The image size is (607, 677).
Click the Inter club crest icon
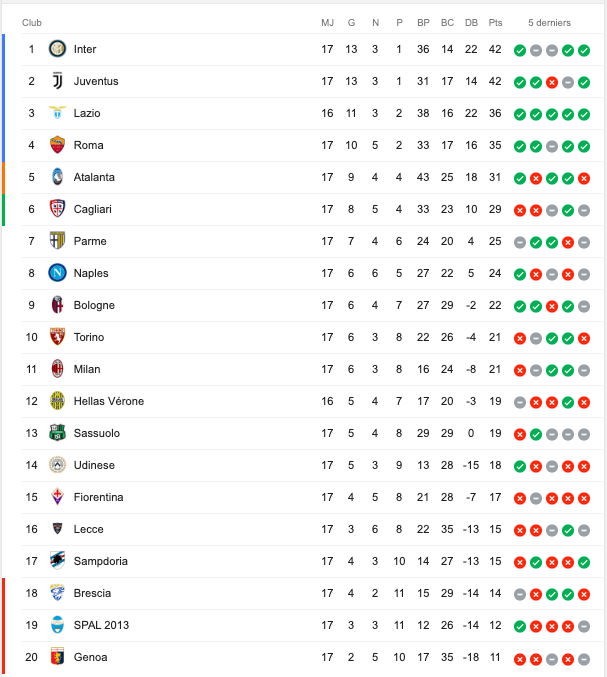[x=57, y=49]
